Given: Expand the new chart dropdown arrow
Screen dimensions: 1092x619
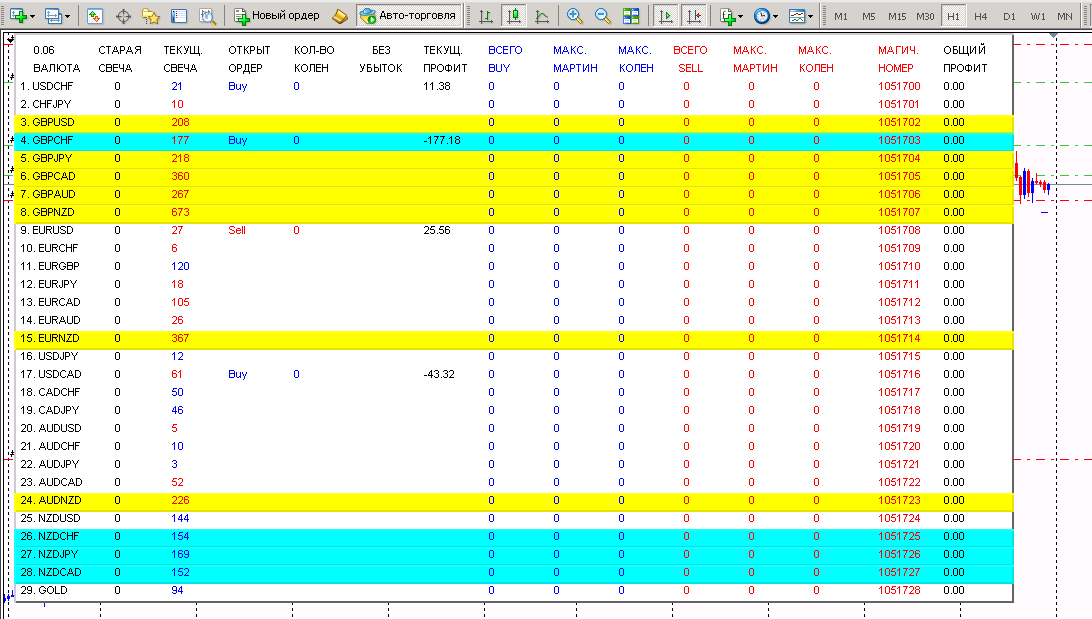Looking at the screenshot, I should click(x=33, y=16).
